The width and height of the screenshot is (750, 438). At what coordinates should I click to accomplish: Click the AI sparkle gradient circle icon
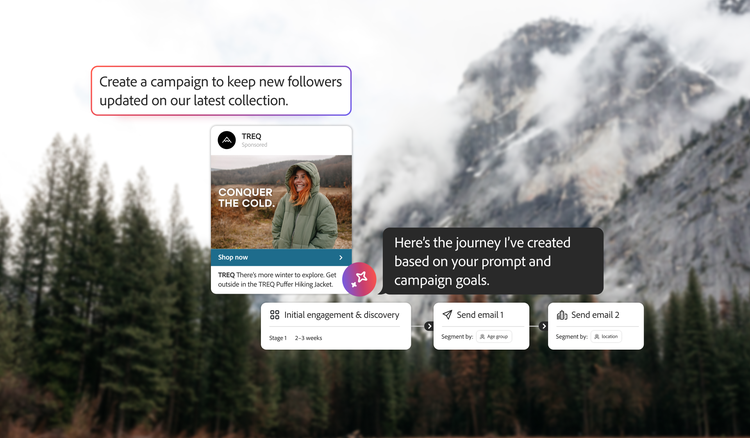(359, 279)
